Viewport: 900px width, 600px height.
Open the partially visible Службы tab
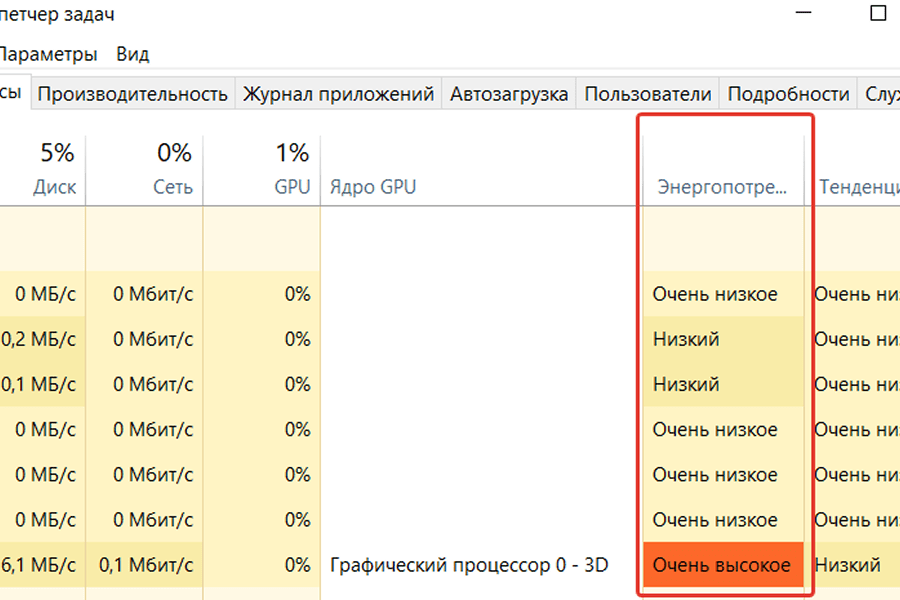pos(880,94)
